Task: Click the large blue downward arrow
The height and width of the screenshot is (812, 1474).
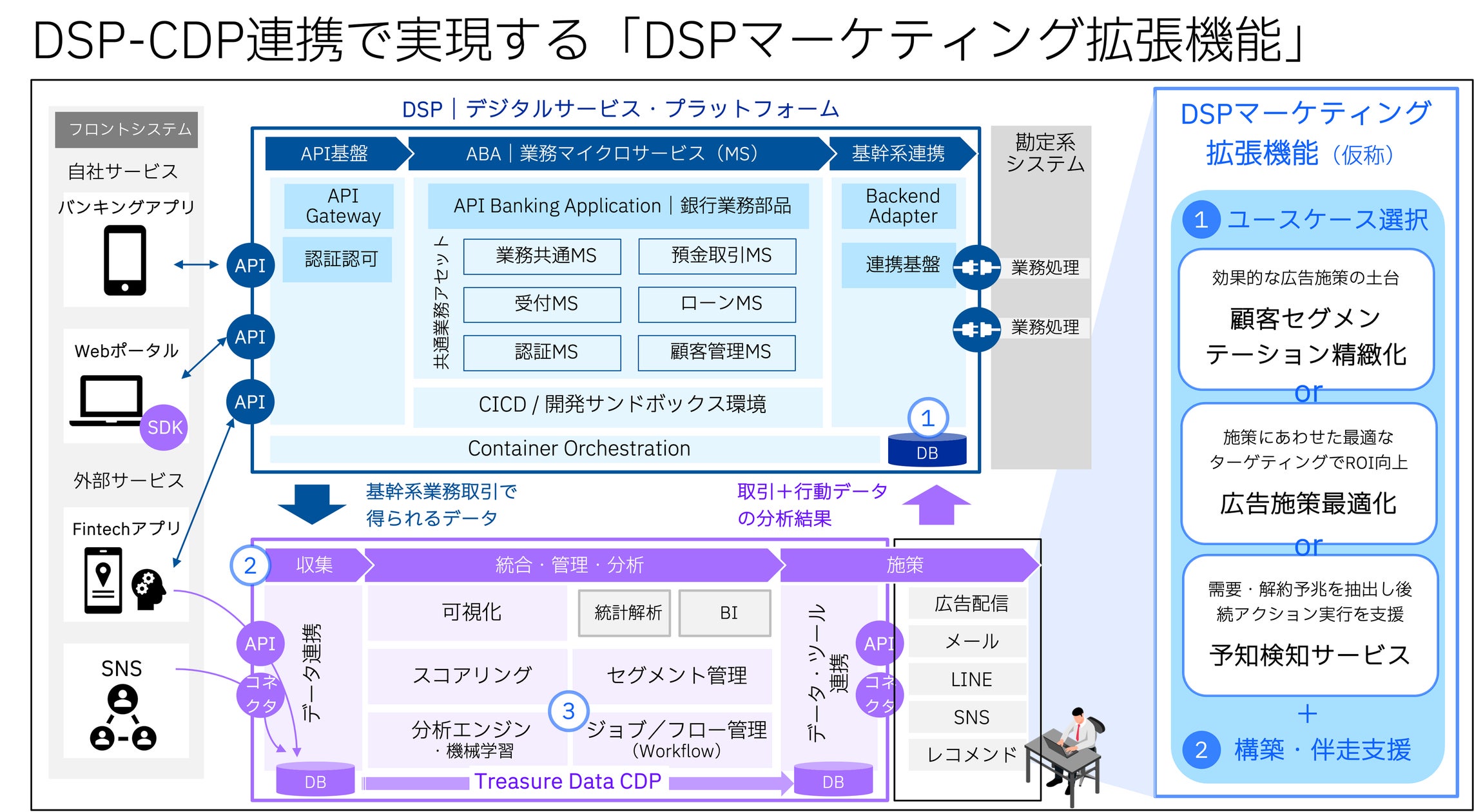Action: pos(312,503)
